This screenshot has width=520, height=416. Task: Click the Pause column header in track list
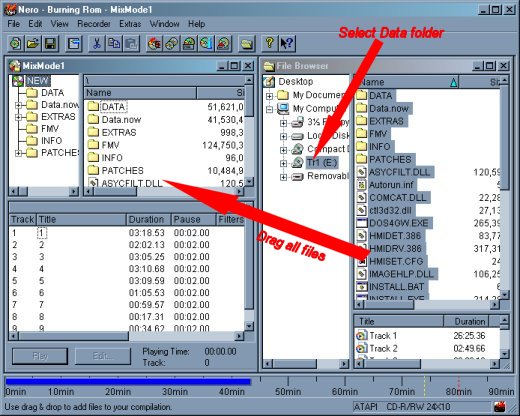pos(193,220)
